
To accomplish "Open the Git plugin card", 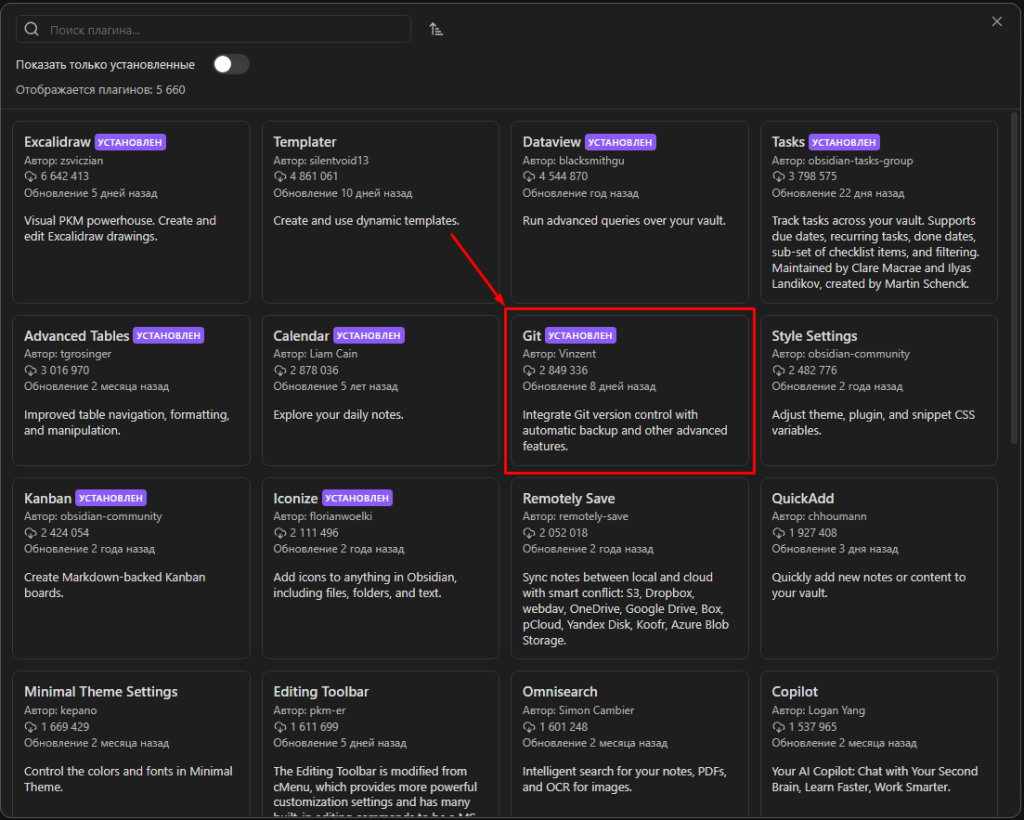I will point(630,390).
